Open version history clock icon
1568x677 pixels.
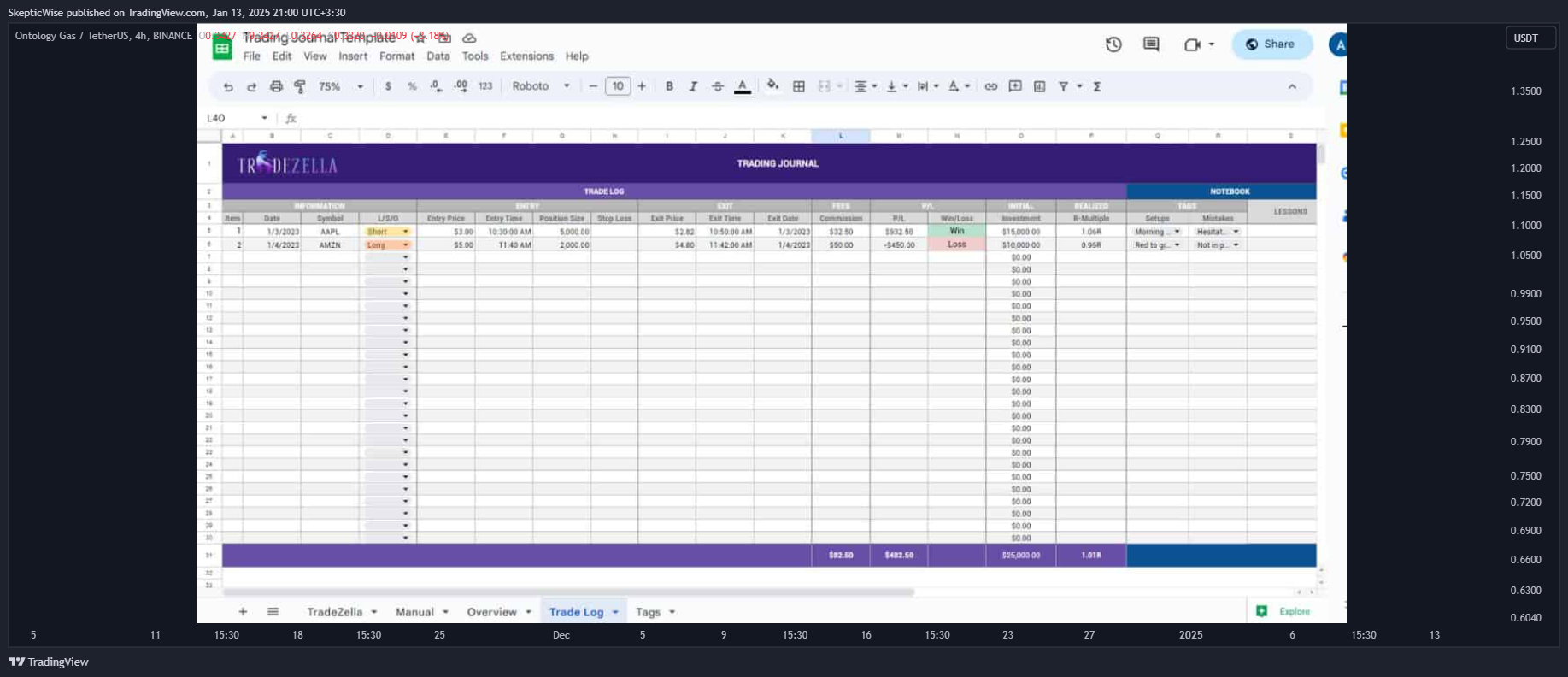(1113, 44)
